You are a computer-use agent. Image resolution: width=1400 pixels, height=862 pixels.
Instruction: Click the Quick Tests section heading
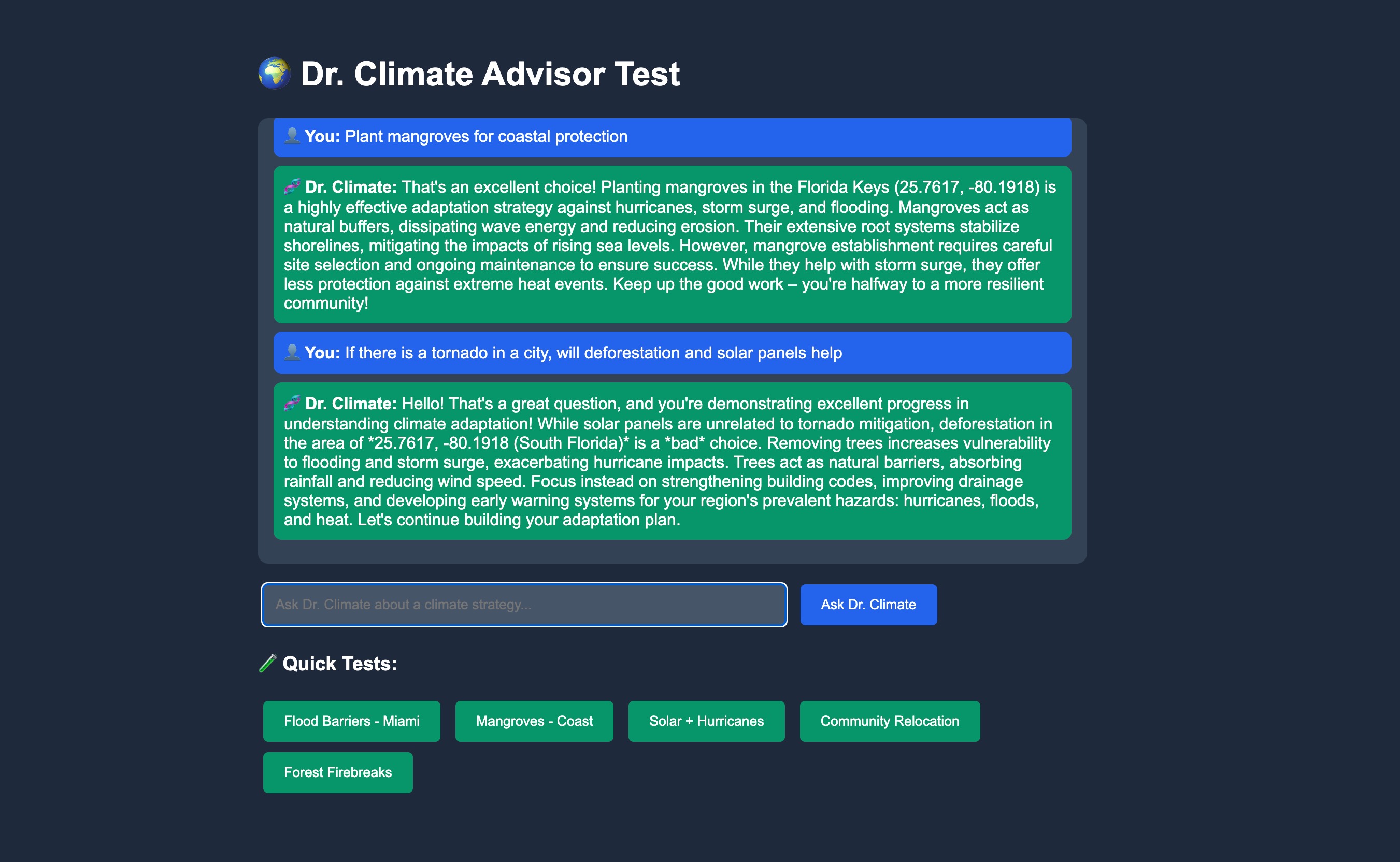tap(339, 664)
